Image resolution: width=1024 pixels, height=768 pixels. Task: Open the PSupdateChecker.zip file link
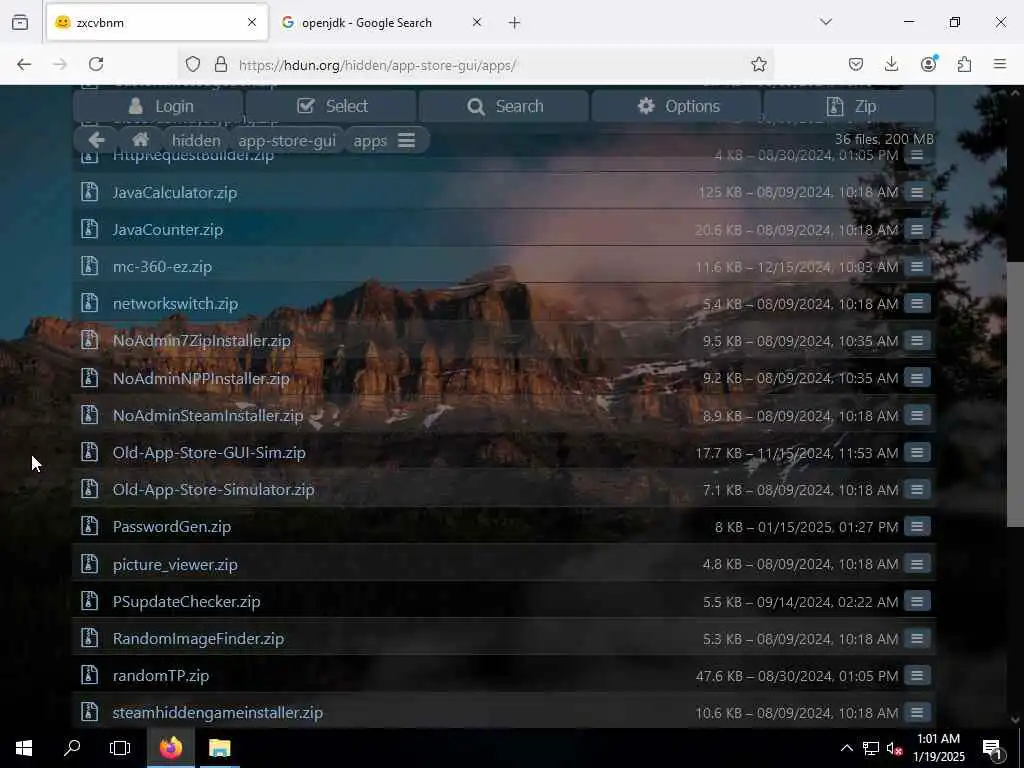(186, 601)
